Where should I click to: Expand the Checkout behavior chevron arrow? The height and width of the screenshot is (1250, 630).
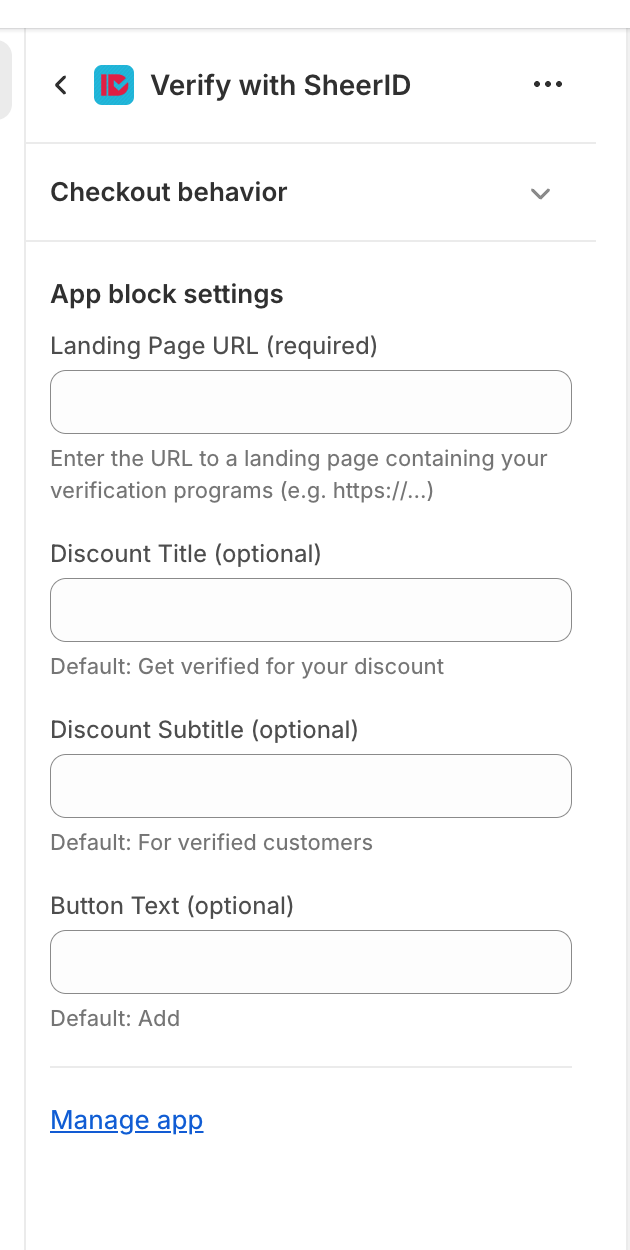point(540,193)
